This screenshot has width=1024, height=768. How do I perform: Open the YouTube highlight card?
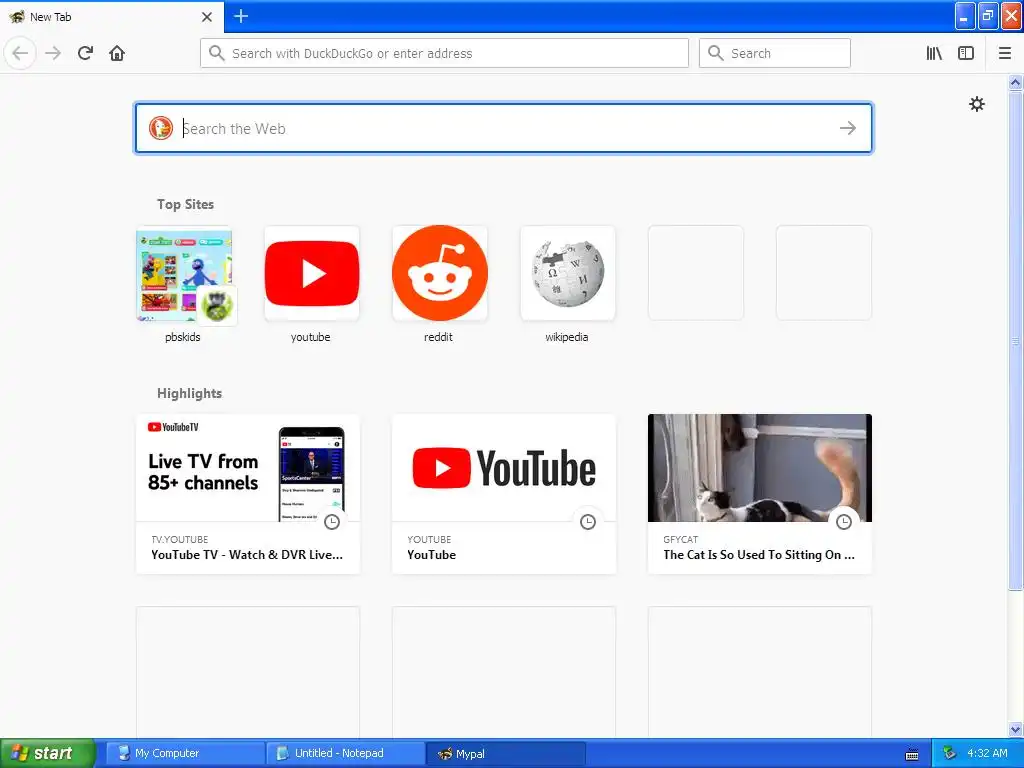pyautogui.click(x=504, y=494)
